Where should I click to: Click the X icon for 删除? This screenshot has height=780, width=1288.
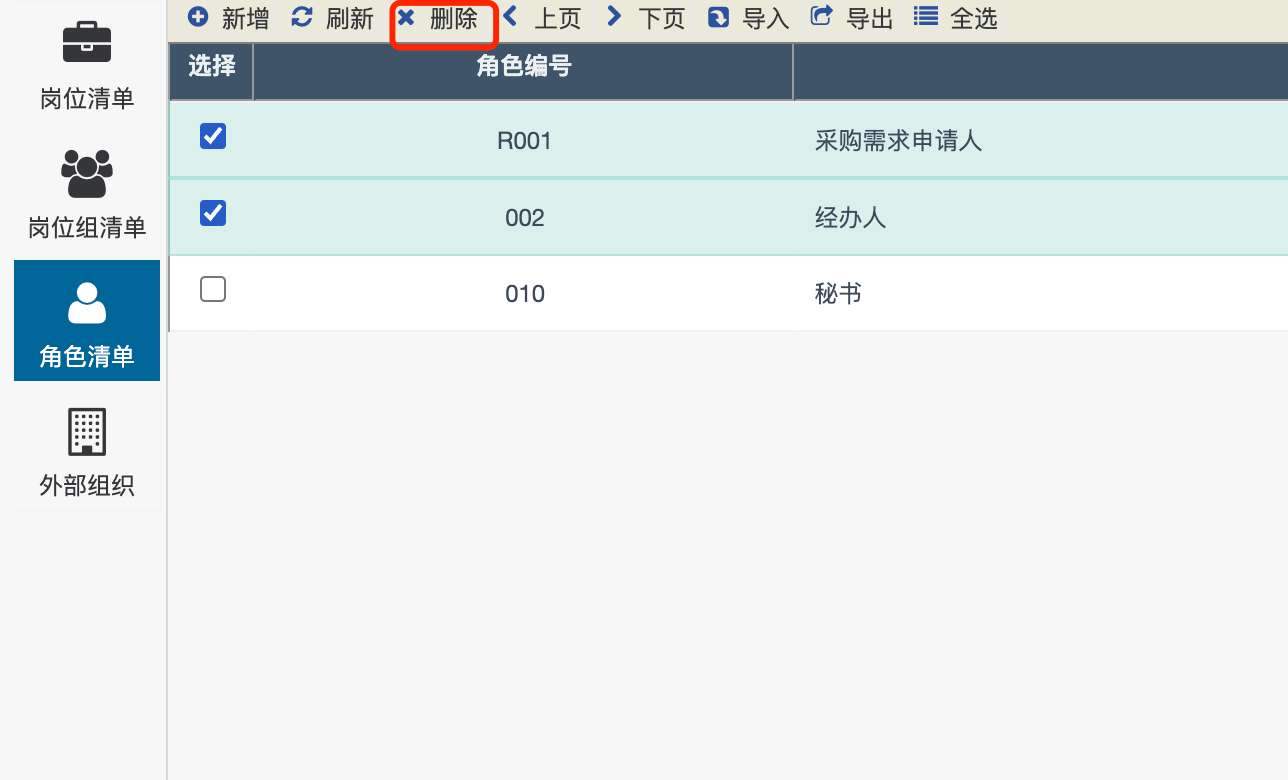click(406, 18)
